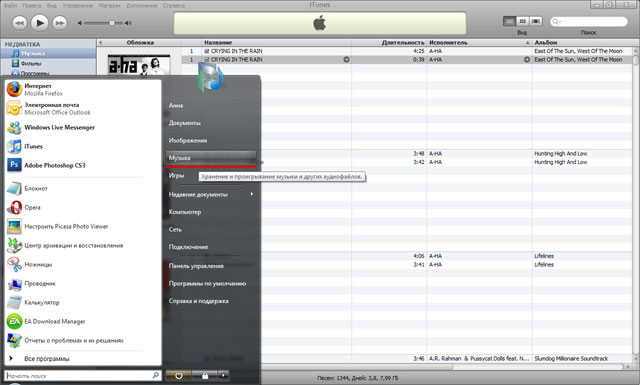The height and width of the screenshot is (385, 640).
Task: Switch iTunes to list view
Action: click(509, 21)
